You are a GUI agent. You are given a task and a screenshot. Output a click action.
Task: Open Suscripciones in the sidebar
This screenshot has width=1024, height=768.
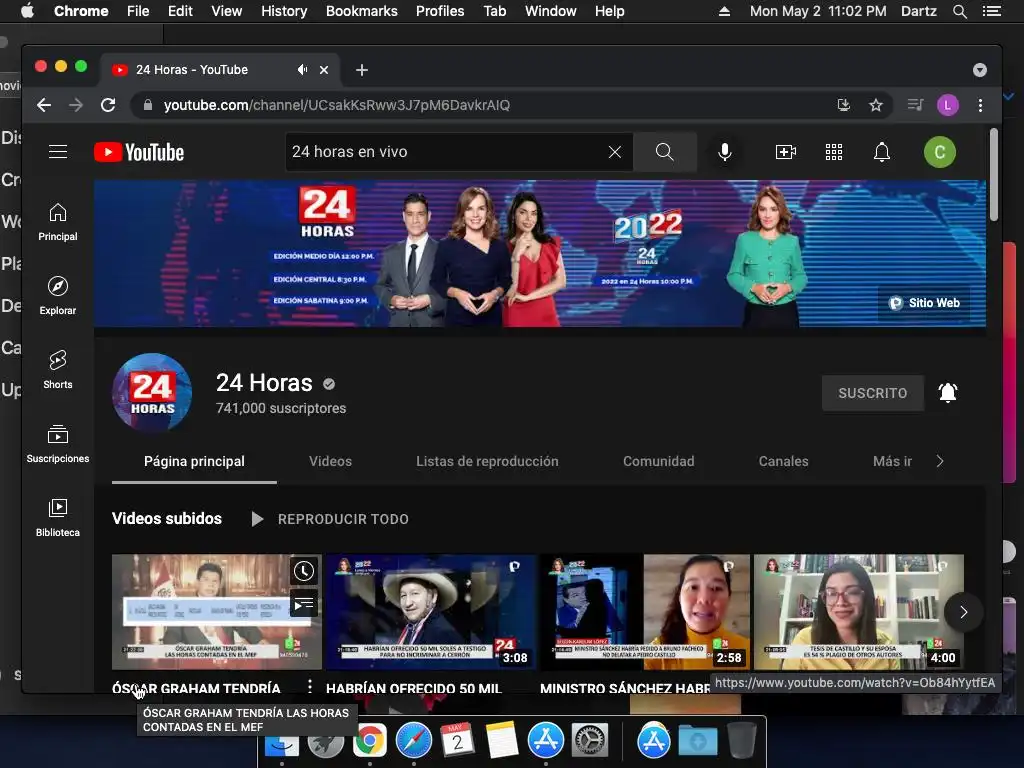57,444
